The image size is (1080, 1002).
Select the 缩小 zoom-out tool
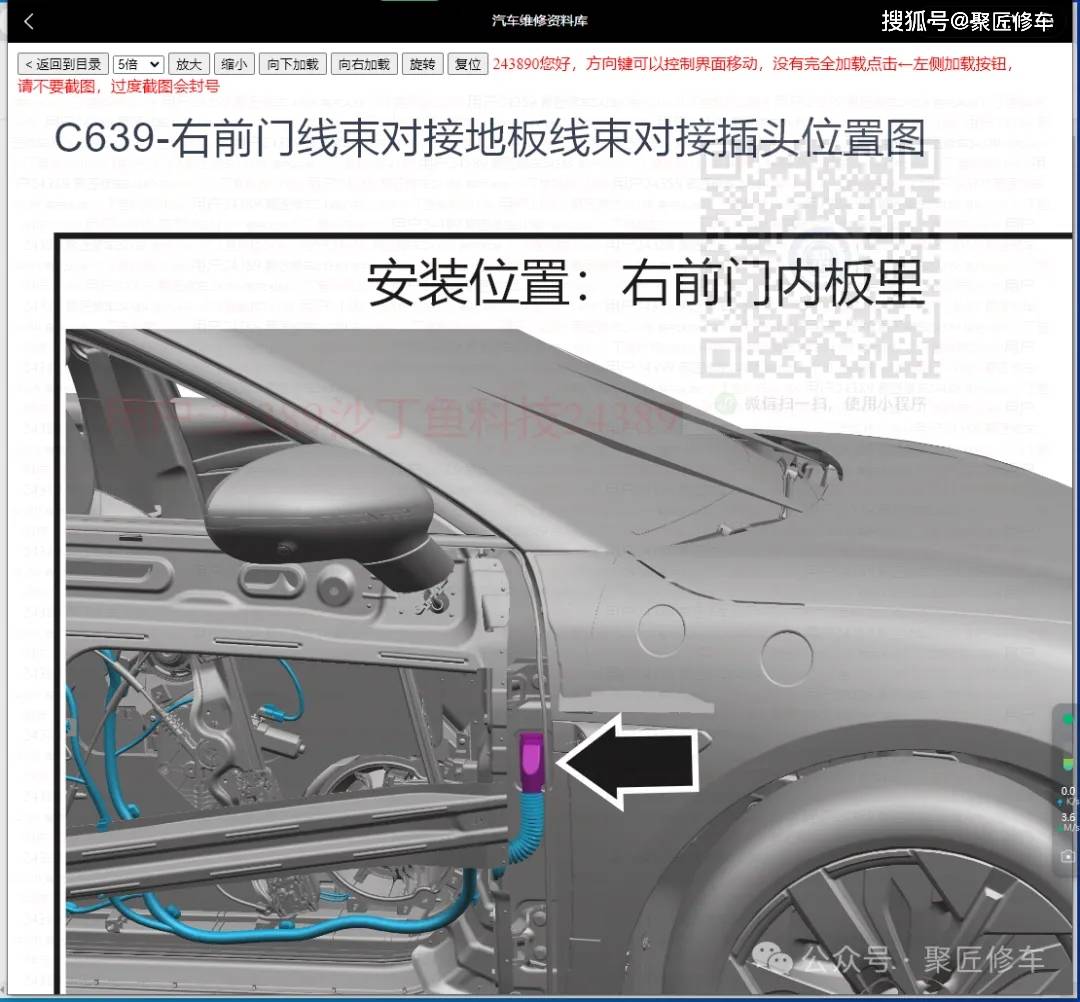coord(234,63)
